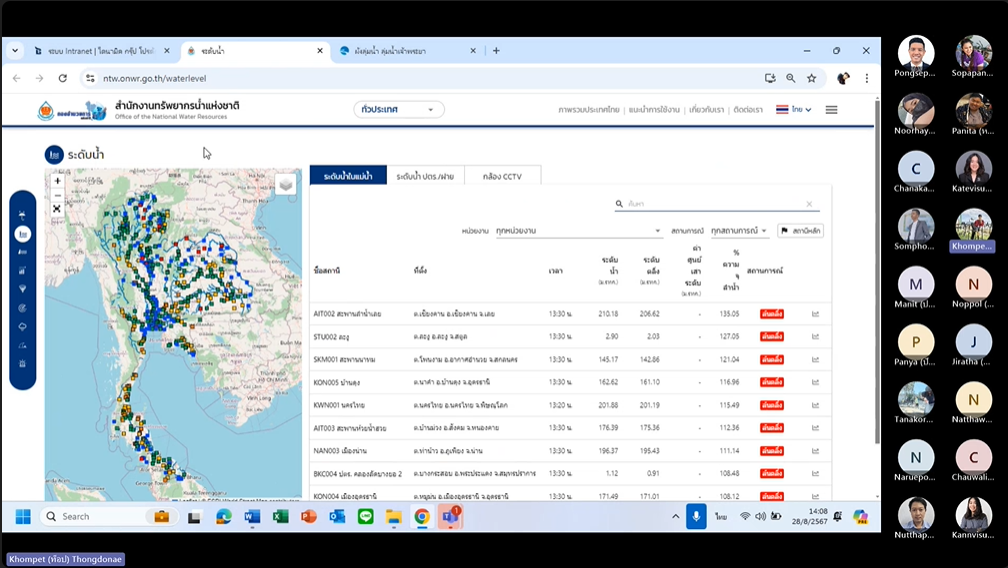1008x568 pixels.
Task: Open graph for SKM001 station row
Action: (816, 359)
